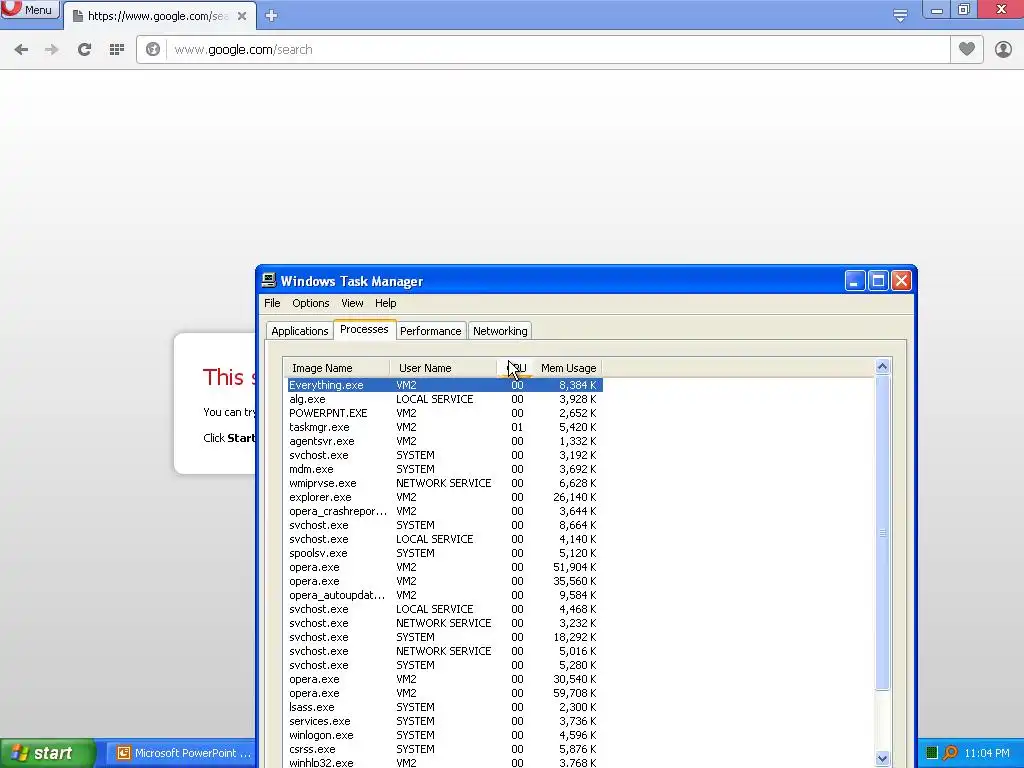Click process list scroll down arrow
The width and height of the screenshot is (1024, 768).
882,759
